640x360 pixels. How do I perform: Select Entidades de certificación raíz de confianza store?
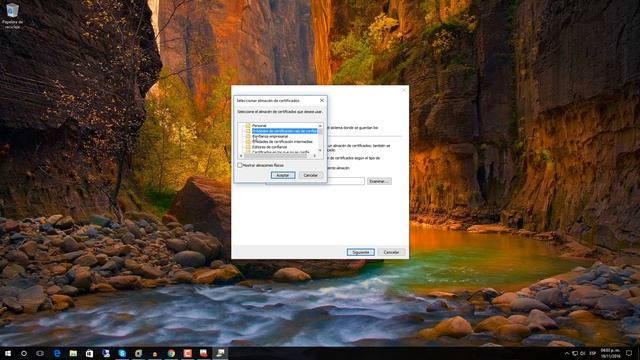(x=284, y=131)
